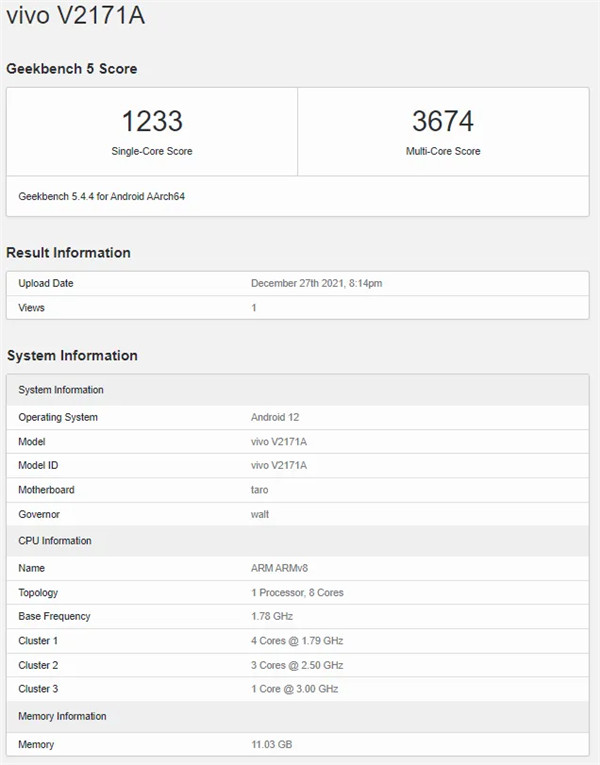Select the multi-core score 3674
The height and width of the screenshot is (765, 600).
click(x=442, y=122)
